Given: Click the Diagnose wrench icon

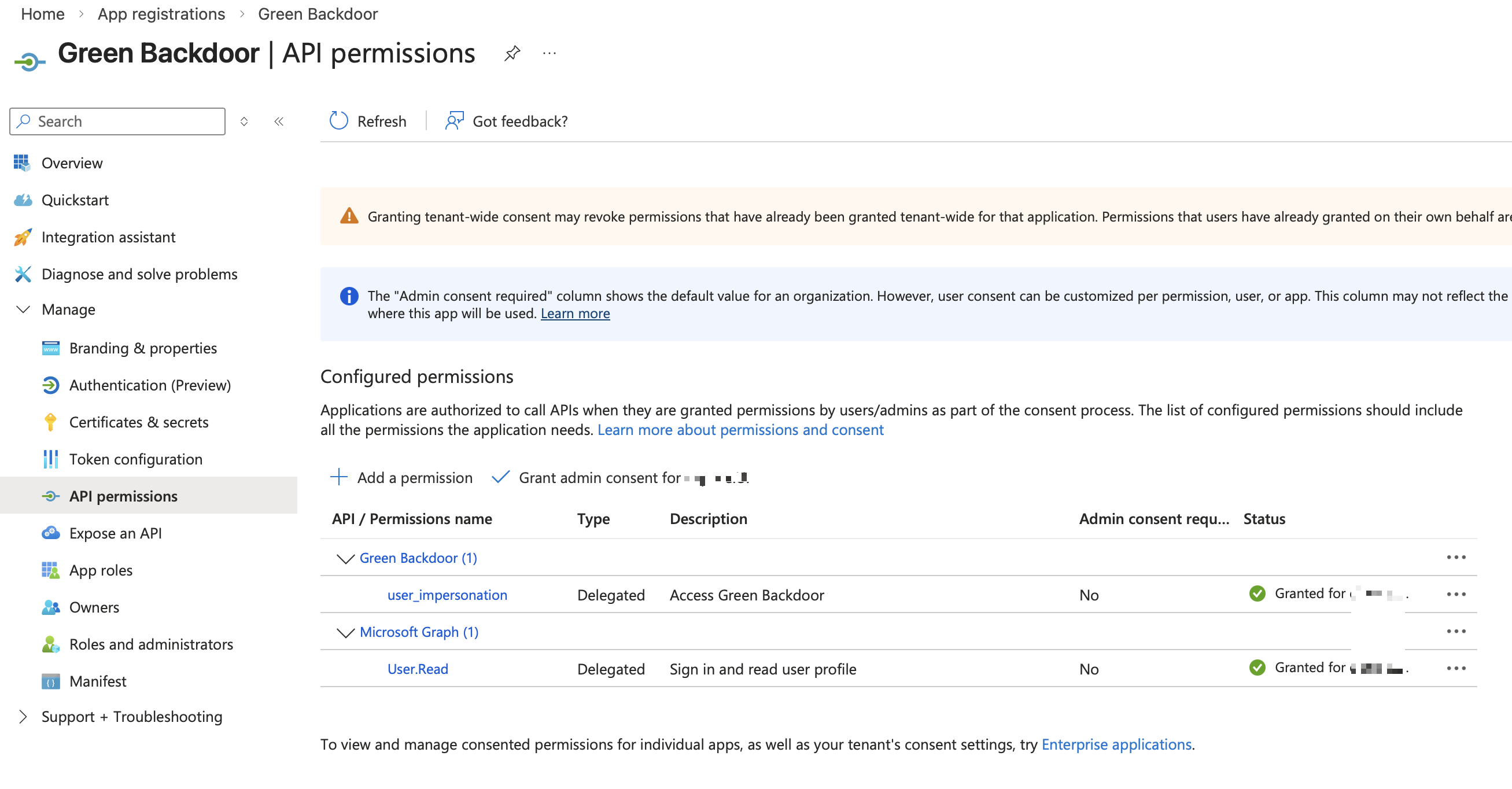Looking at the screenshot, I should 23,274.
